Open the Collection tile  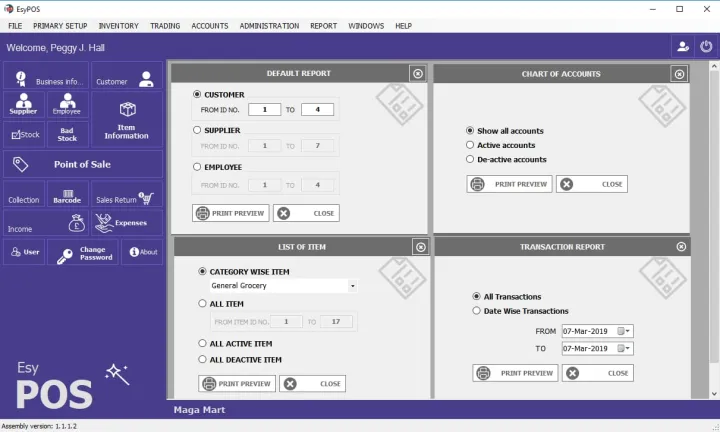coord(24,194)
